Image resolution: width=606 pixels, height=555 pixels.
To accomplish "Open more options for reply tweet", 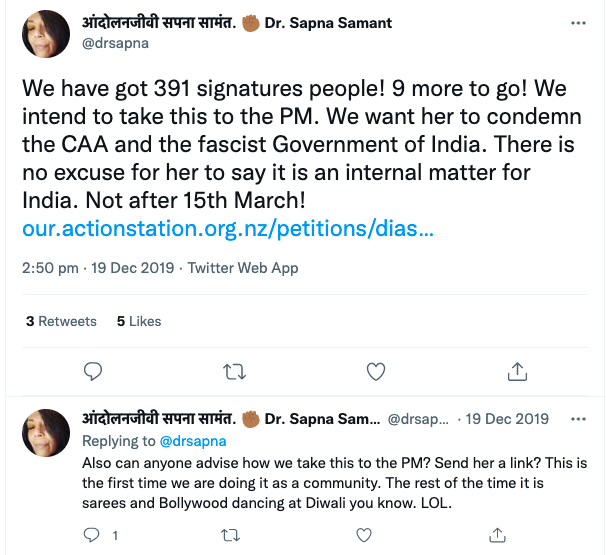I will tap(578, 419).
